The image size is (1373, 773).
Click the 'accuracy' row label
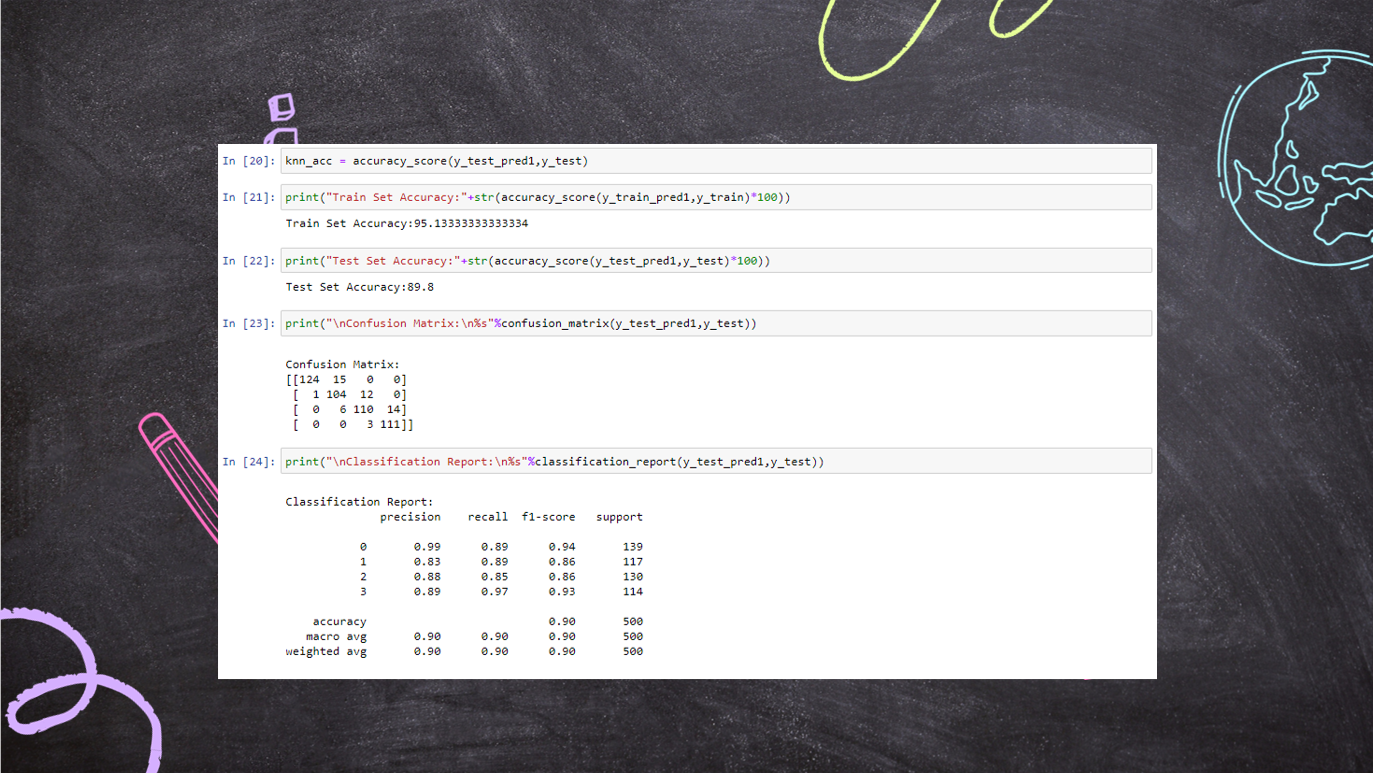pos(340,622)
